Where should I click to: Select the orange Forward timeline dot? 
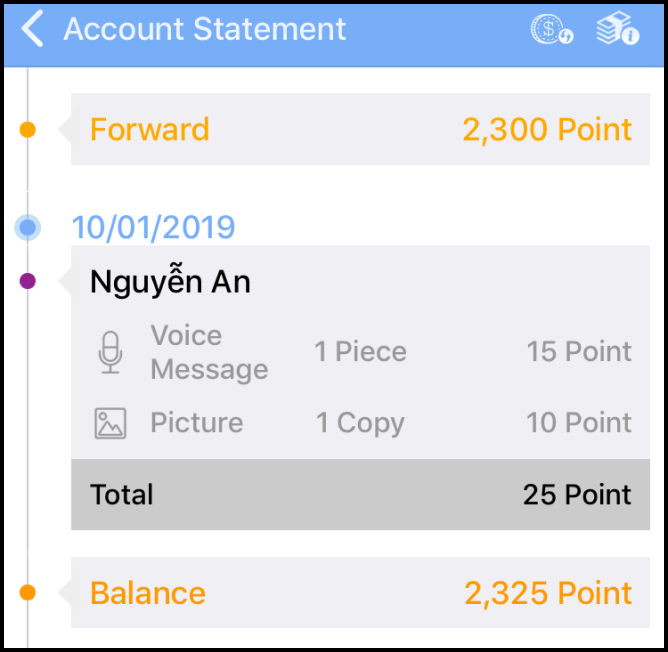point(28,130)
